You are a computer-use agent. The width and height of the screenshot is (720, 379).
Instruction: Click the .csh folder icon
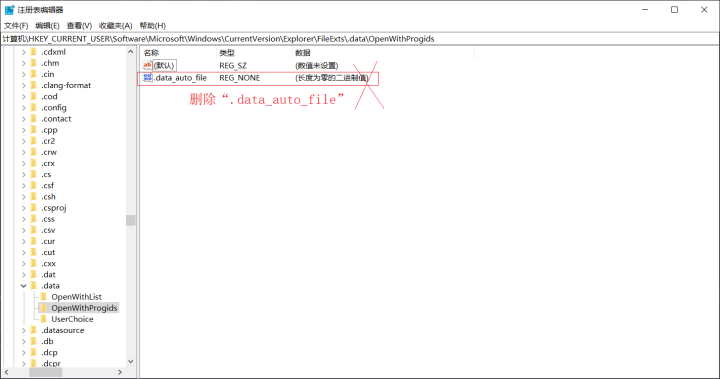(x=34, y=197)
